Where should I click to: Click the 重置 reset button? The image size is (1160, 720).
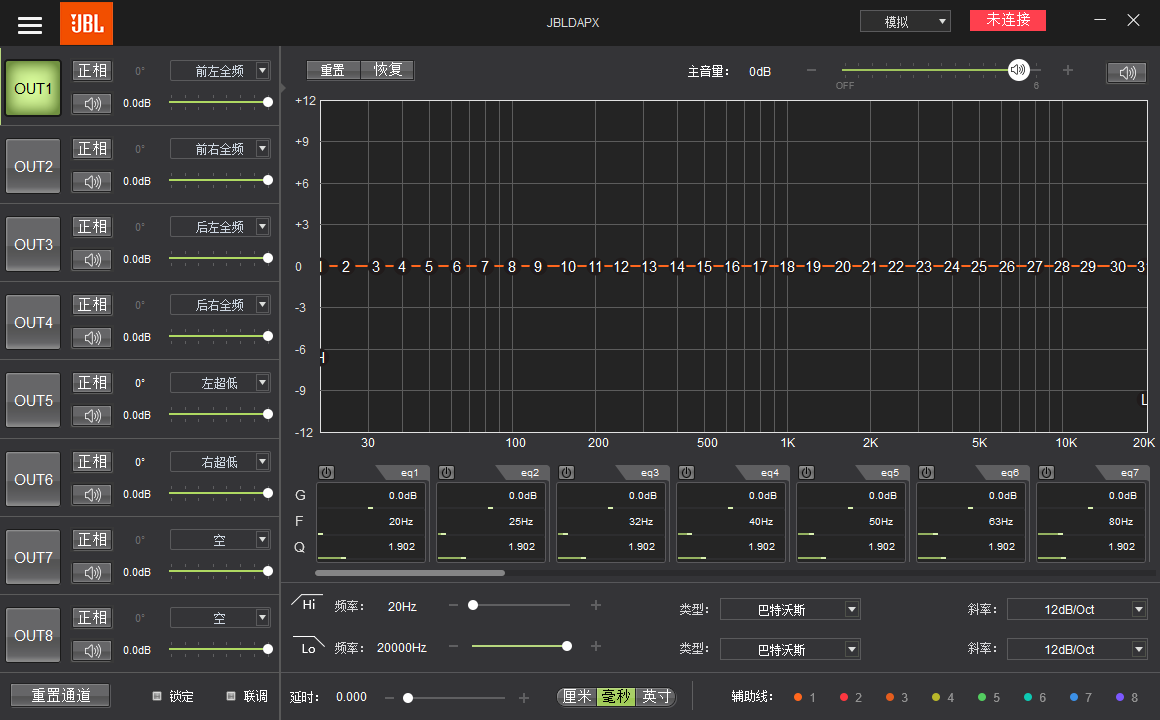pos(333,70)
